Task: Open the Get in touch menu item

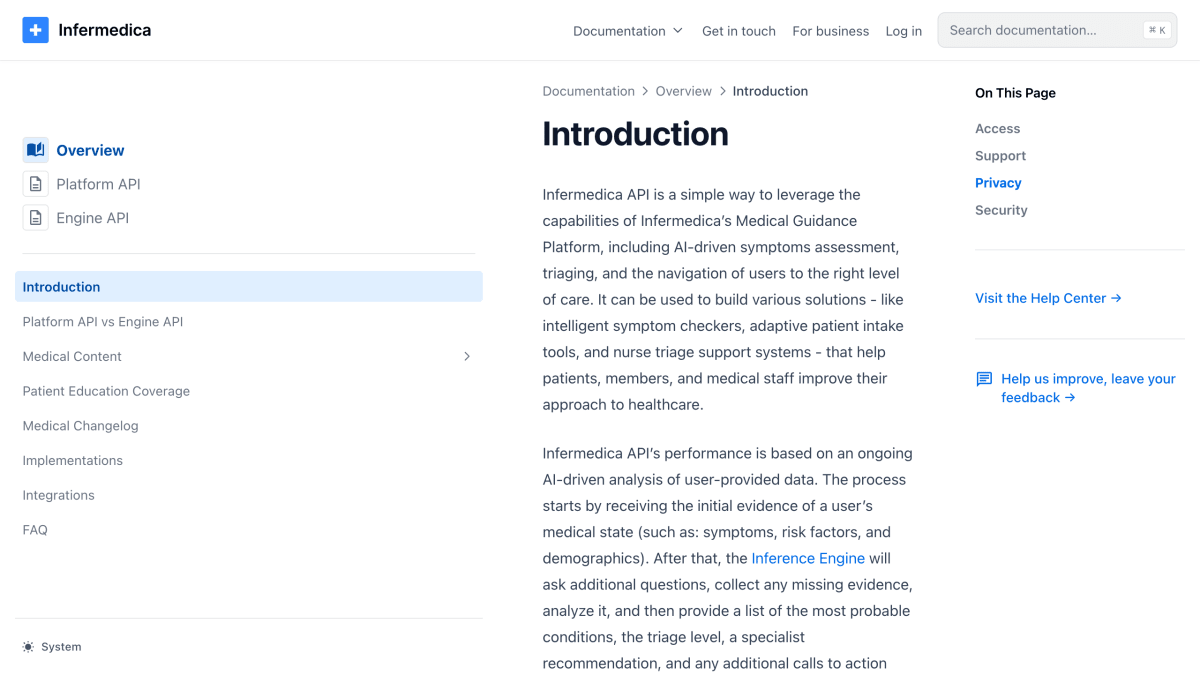Action: [x=739, y=31]
